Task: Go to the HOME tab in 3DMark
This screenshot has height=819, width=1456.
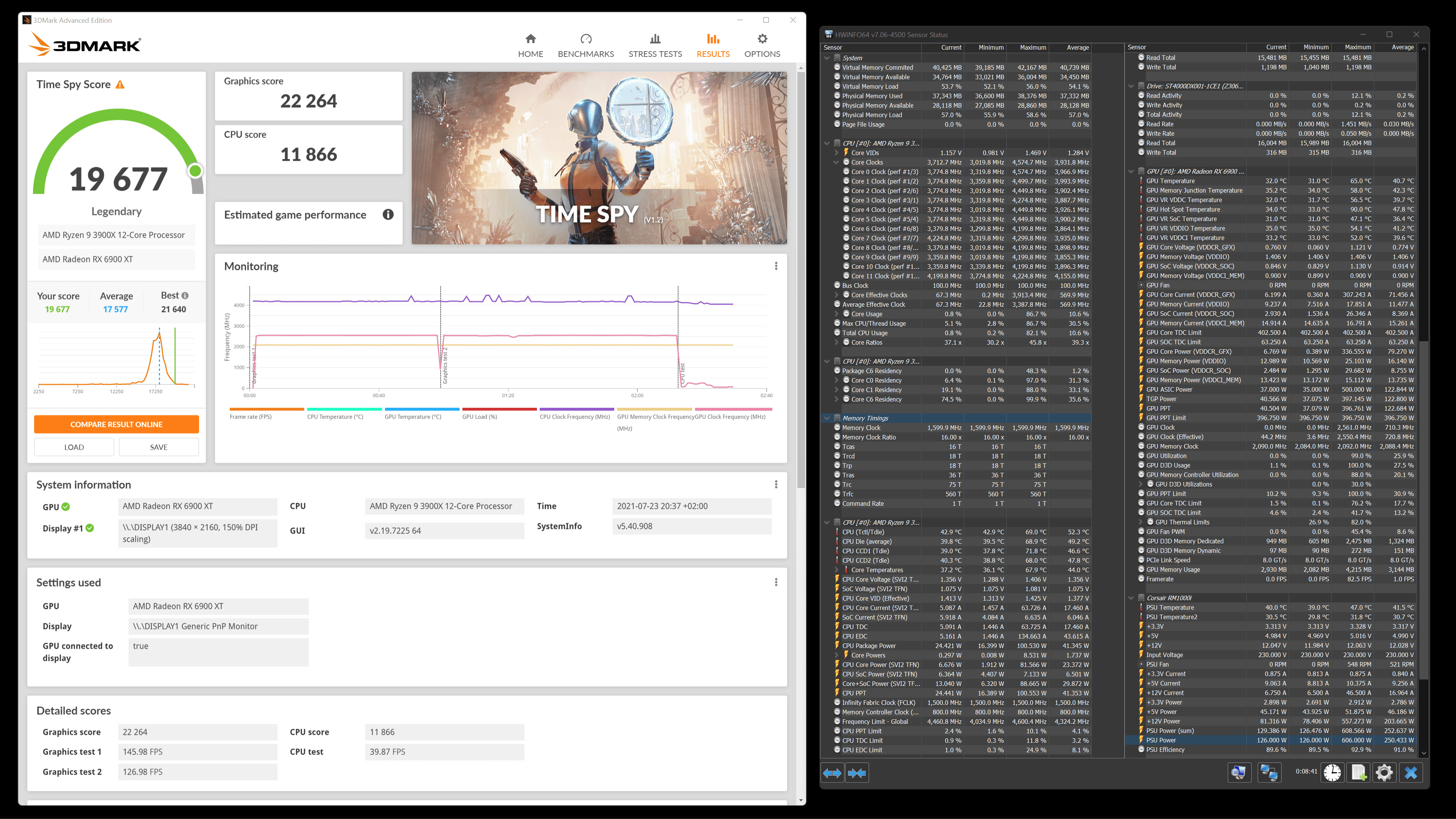Action: click(x=530, y=46)
